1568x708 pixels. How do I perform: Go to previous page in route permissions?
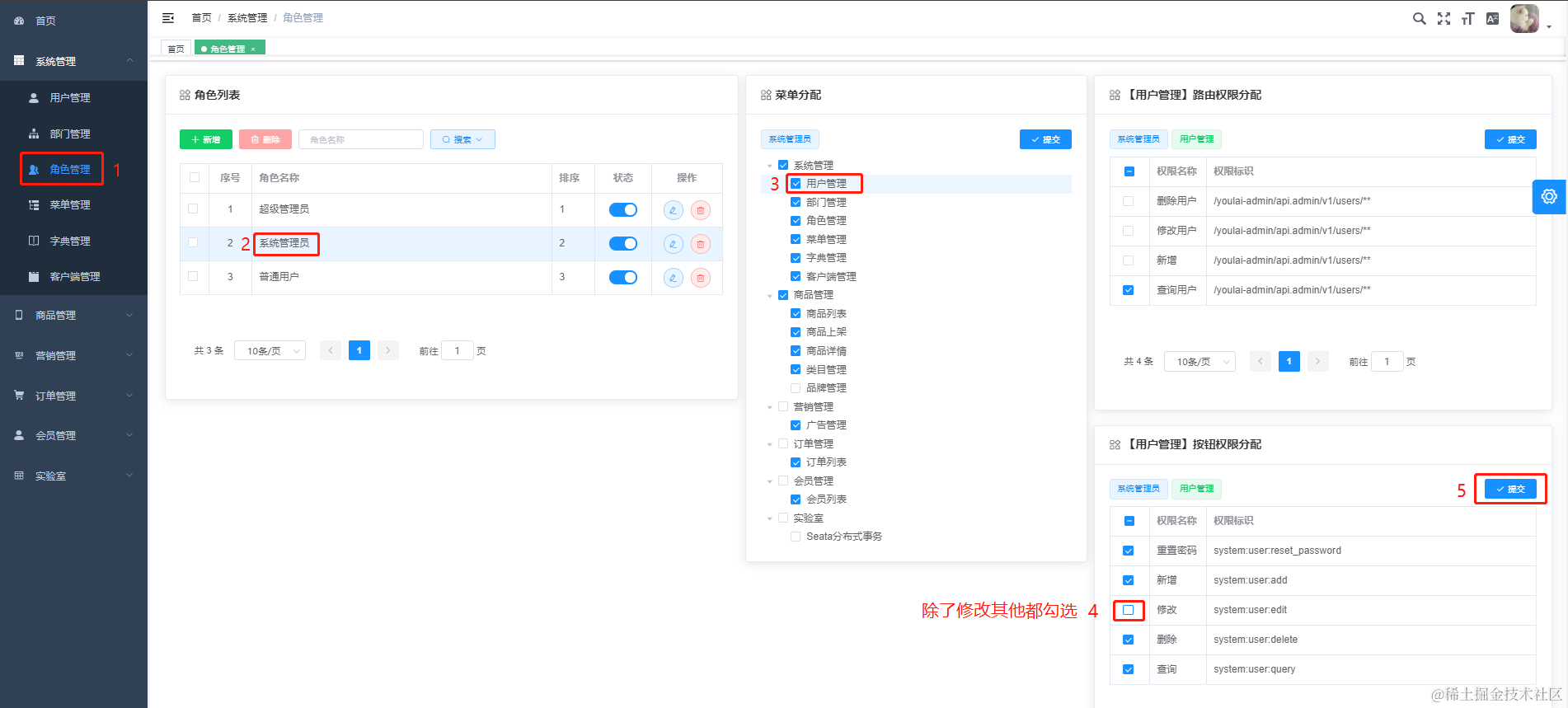(1260, 361)
